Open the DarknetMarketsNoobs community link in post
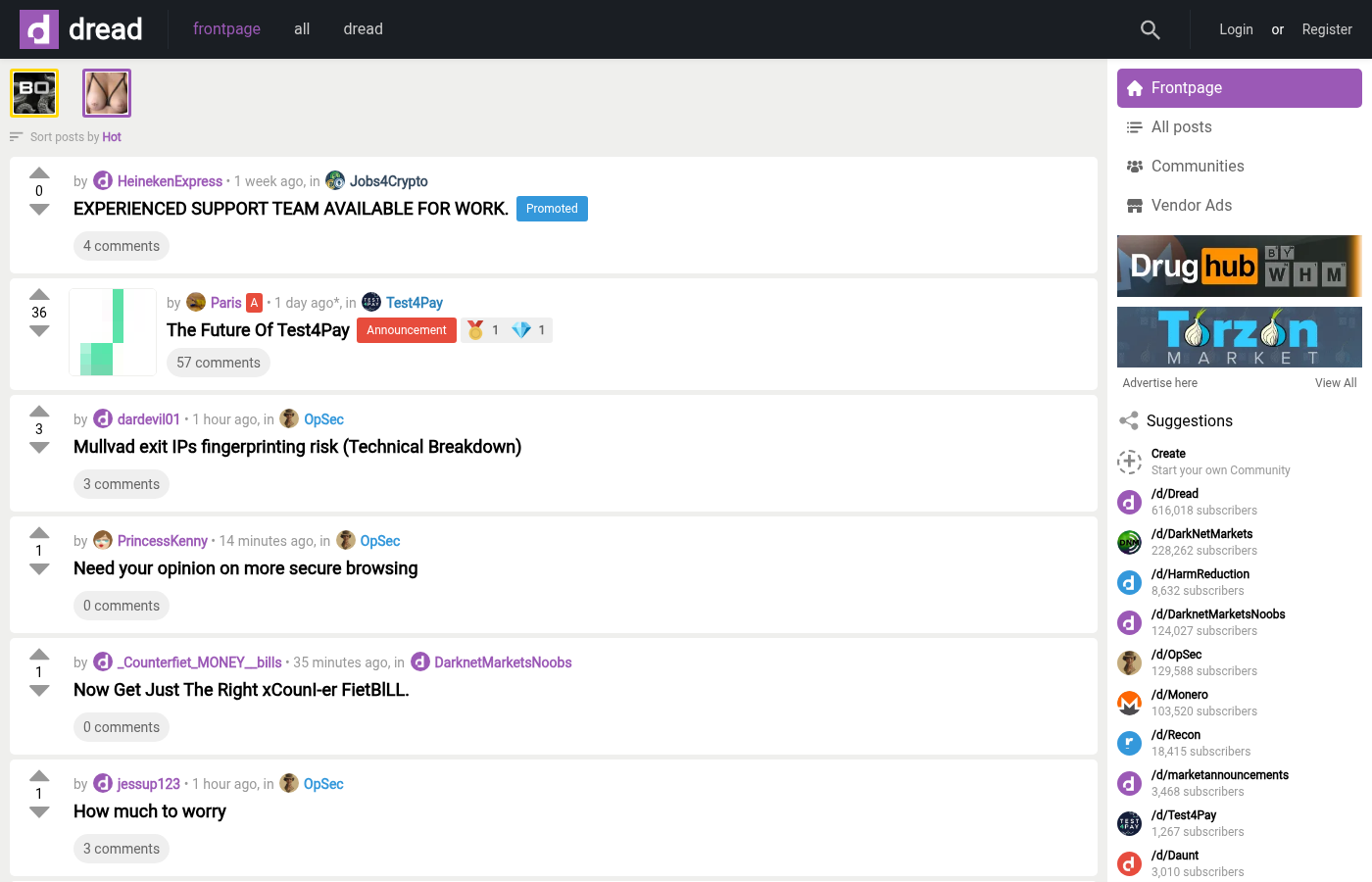This screenshot has width=1372, height=882. [503, 662]
